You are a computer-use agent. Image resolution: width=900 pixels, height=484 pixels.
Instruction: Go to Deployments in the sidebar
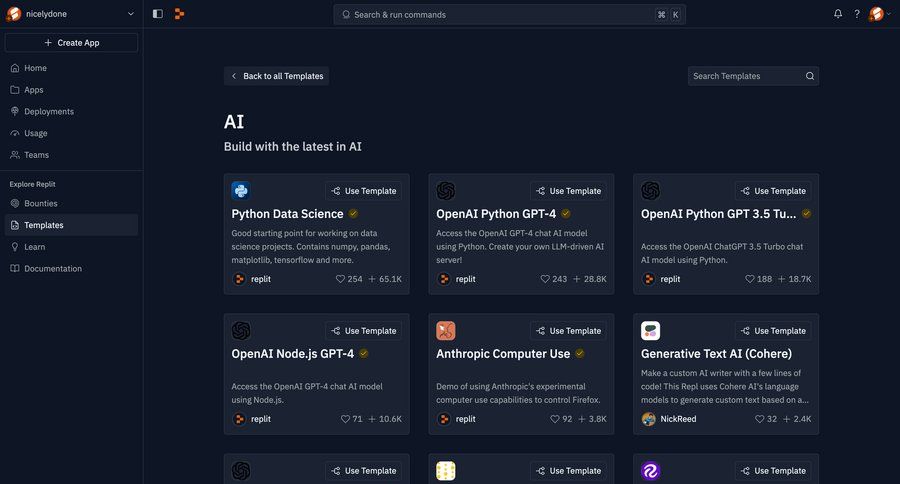click(x=48, y=111)
